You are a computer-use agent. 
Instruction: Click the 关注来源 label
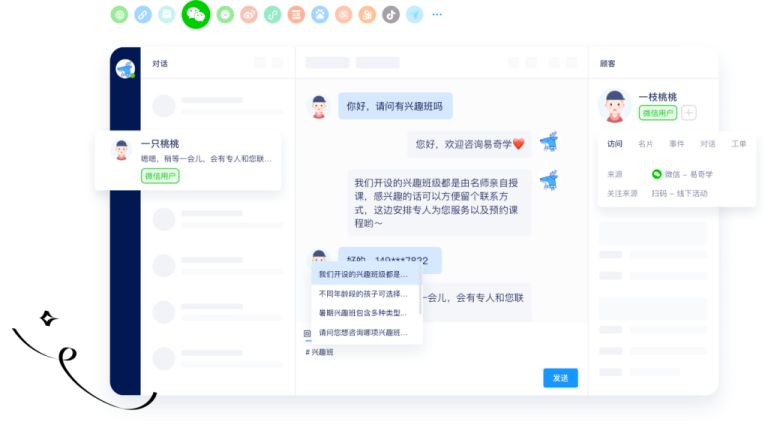click(623, 193)
